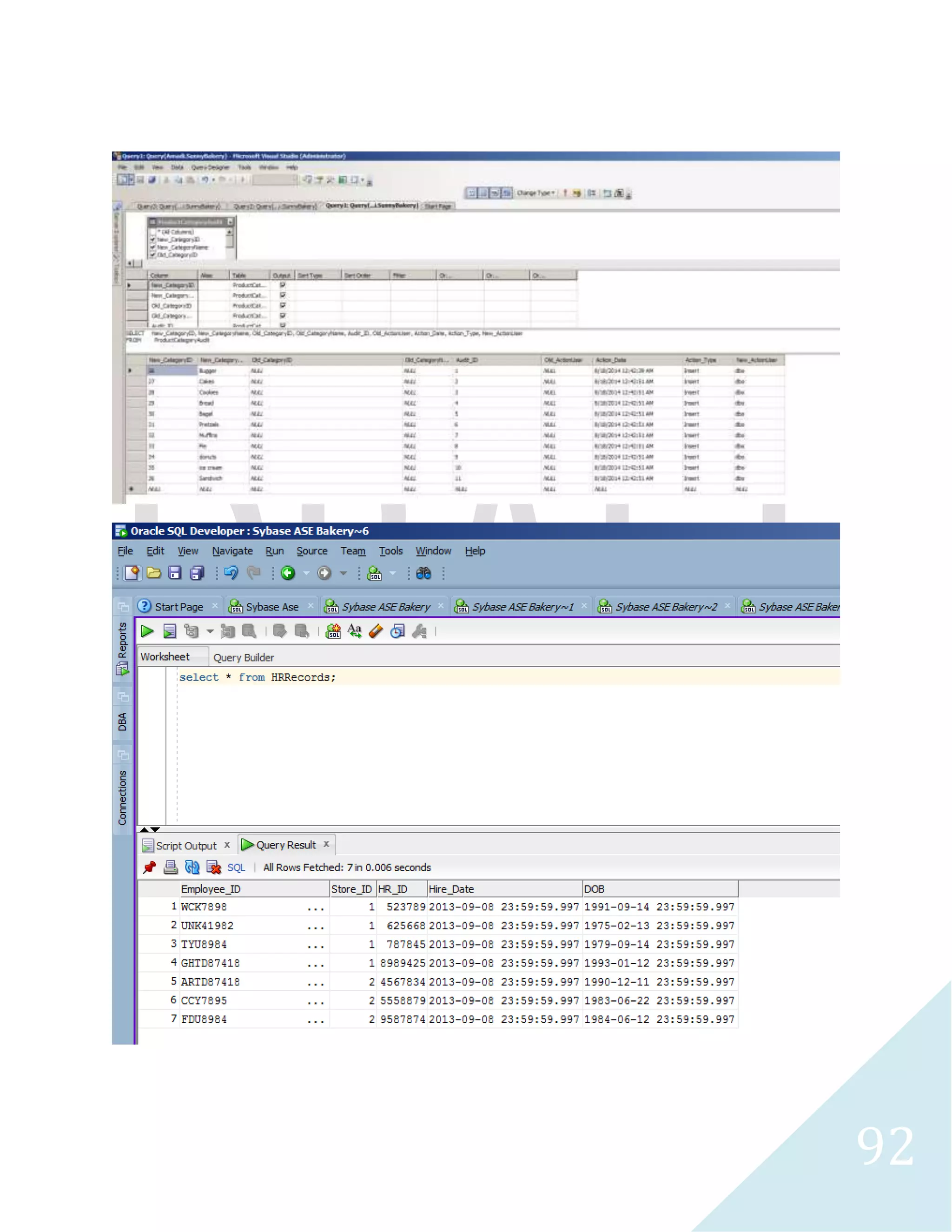The width and height of the screenshot is (952, 1232).
Task: Toggle the Old_CategoryID output checkbox in grid
Action: tap(283, 306)
